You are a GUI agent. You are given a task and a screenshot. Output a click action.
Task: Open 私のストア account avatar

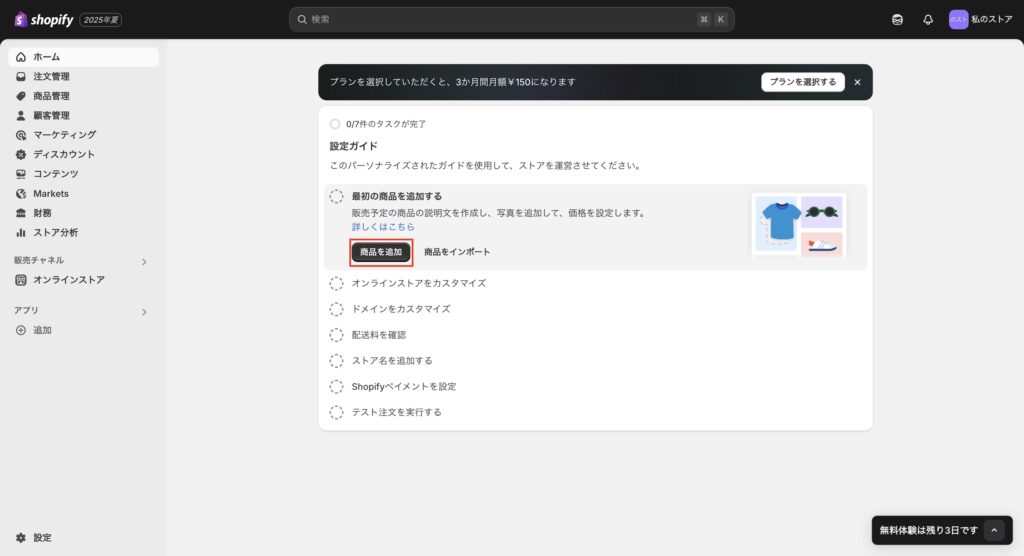coord(958,20)
